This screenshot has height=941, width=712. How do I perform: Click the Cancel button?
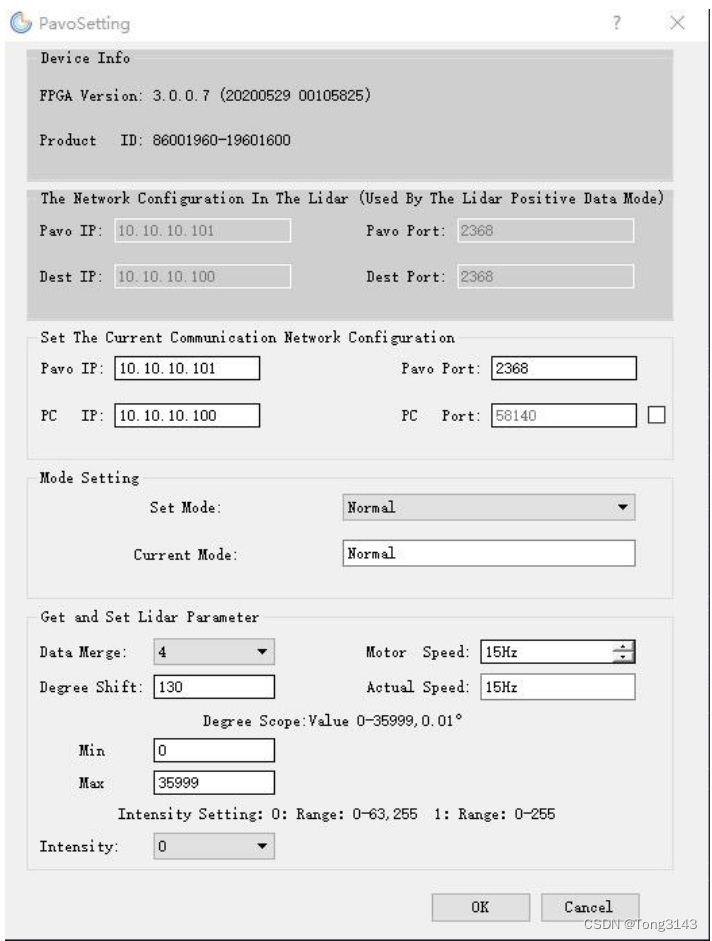(x=590, y=907)
